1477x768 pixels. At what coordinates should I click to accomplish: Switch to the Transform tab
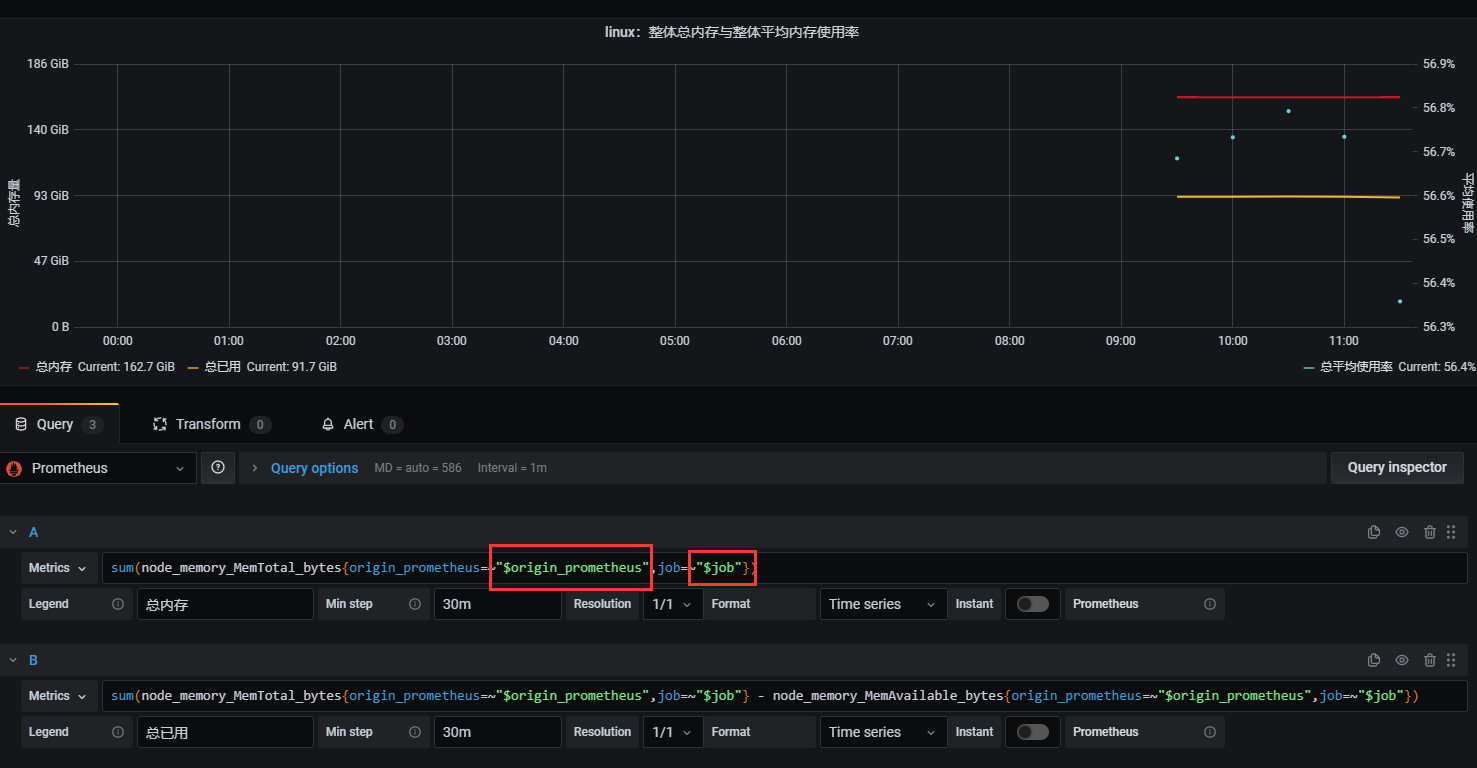pyautogui.click(x=211, y=424)
